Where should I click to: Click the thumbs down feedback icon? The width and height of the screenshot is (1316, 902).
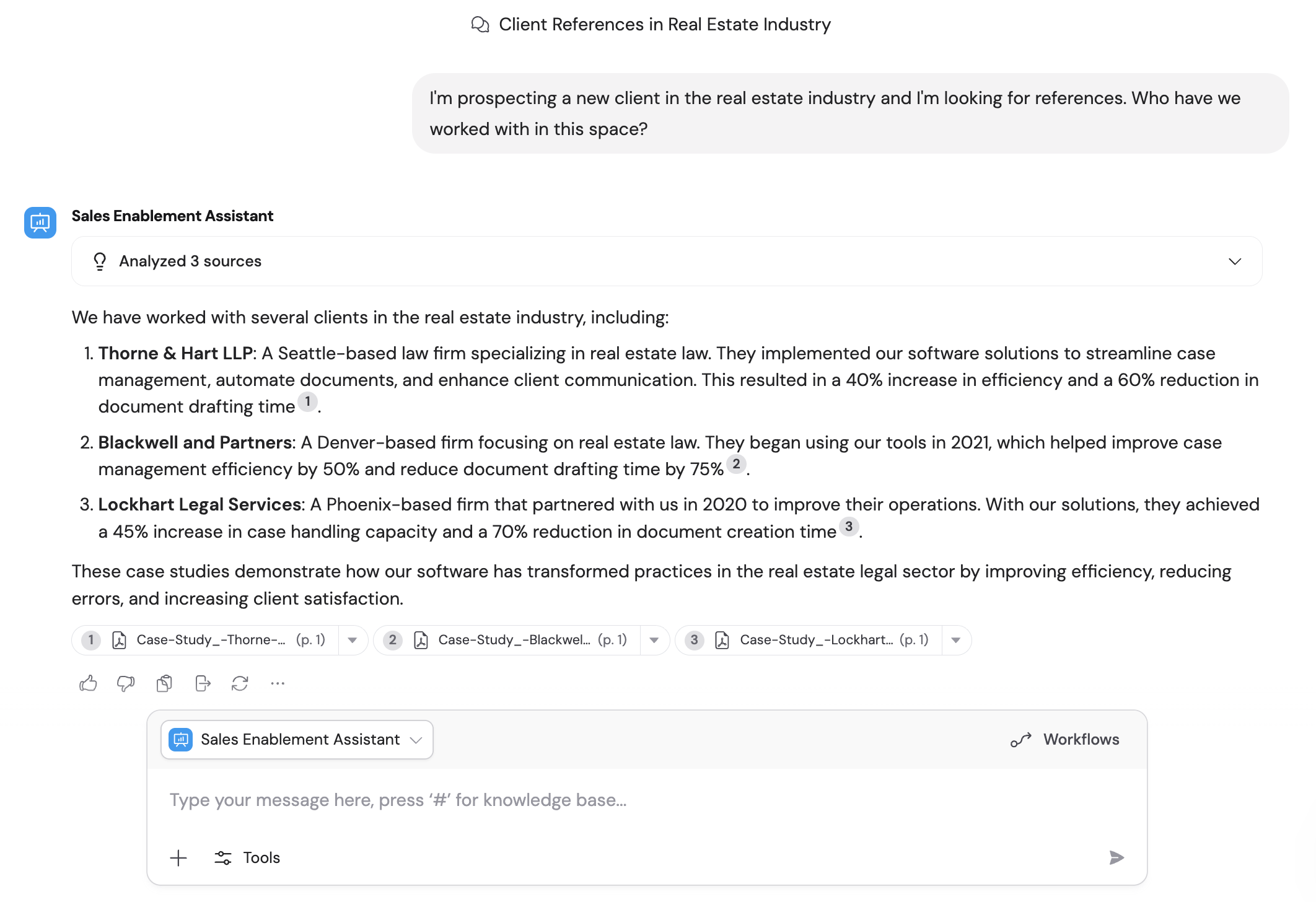tap(126, 683)
